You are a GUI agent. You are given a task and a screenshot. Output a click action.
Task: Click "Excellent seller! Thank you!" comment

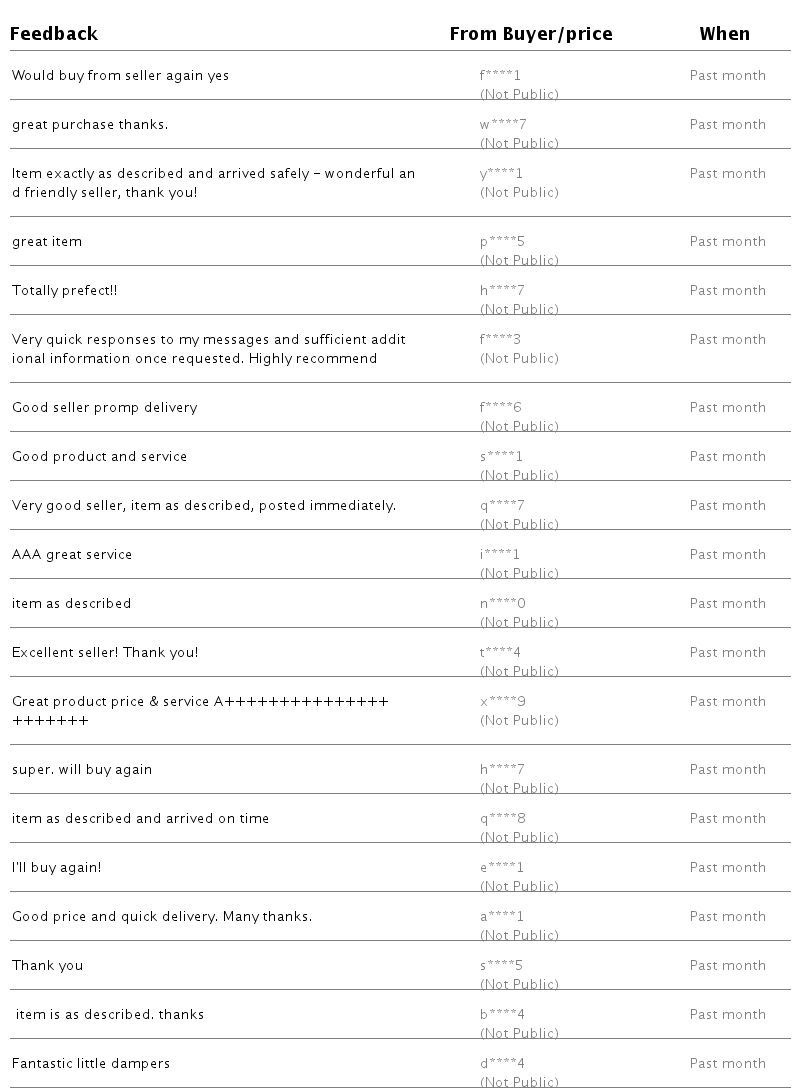click(105, 653)
